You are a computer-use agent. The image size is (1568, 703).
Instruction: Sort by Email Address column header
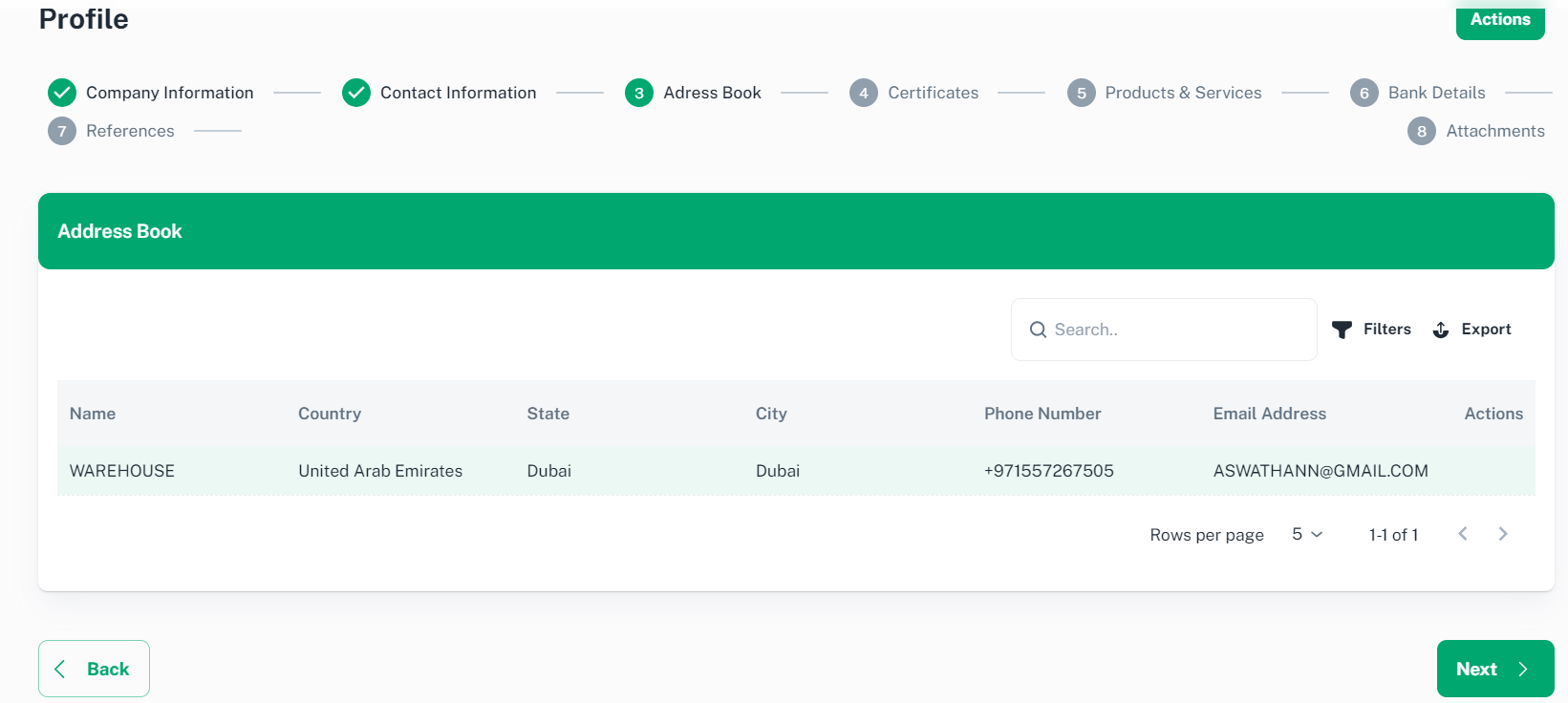click(x=1269, y=414)
